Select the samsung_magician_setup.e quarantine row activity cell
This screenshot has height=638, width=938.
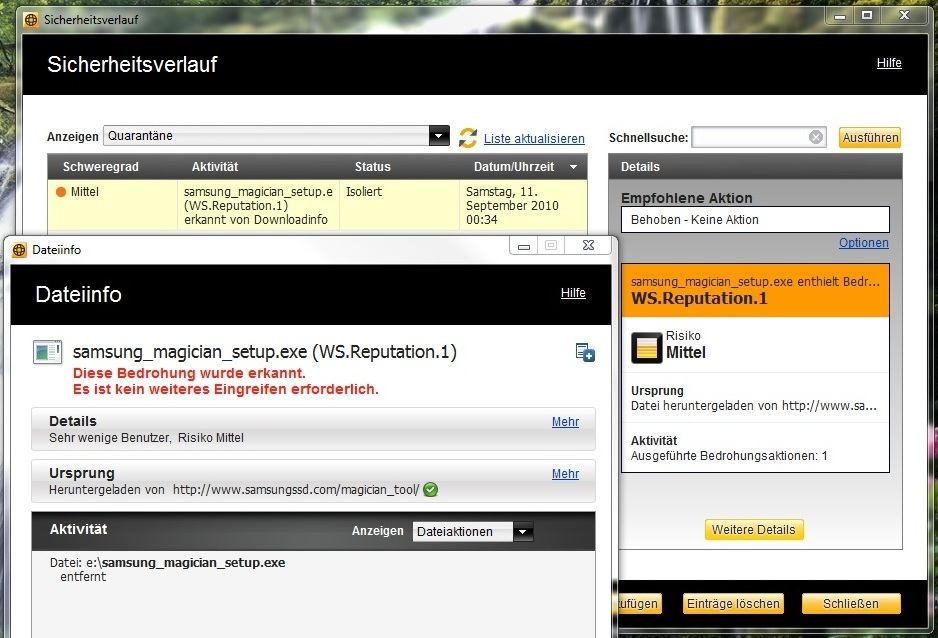pos(258,206)
